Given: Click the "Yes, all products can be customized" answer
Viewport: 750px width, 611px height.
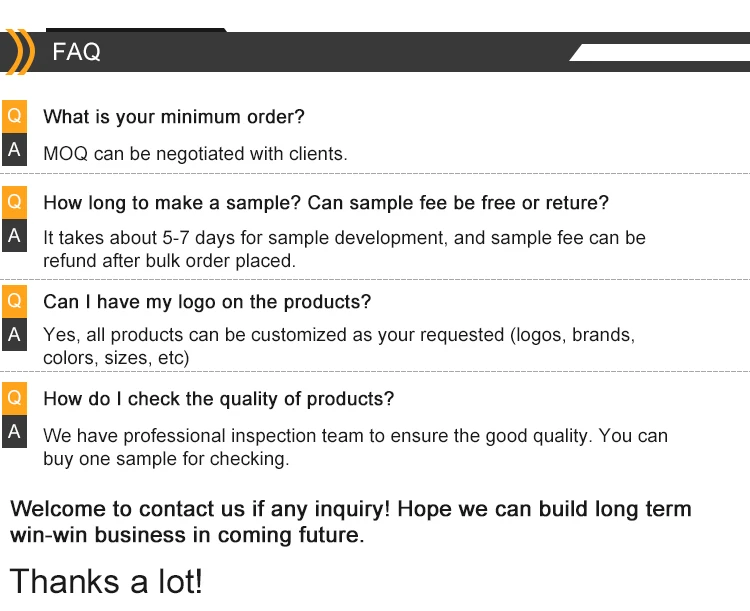Looking at the screenshot, I should coord(339,346).
